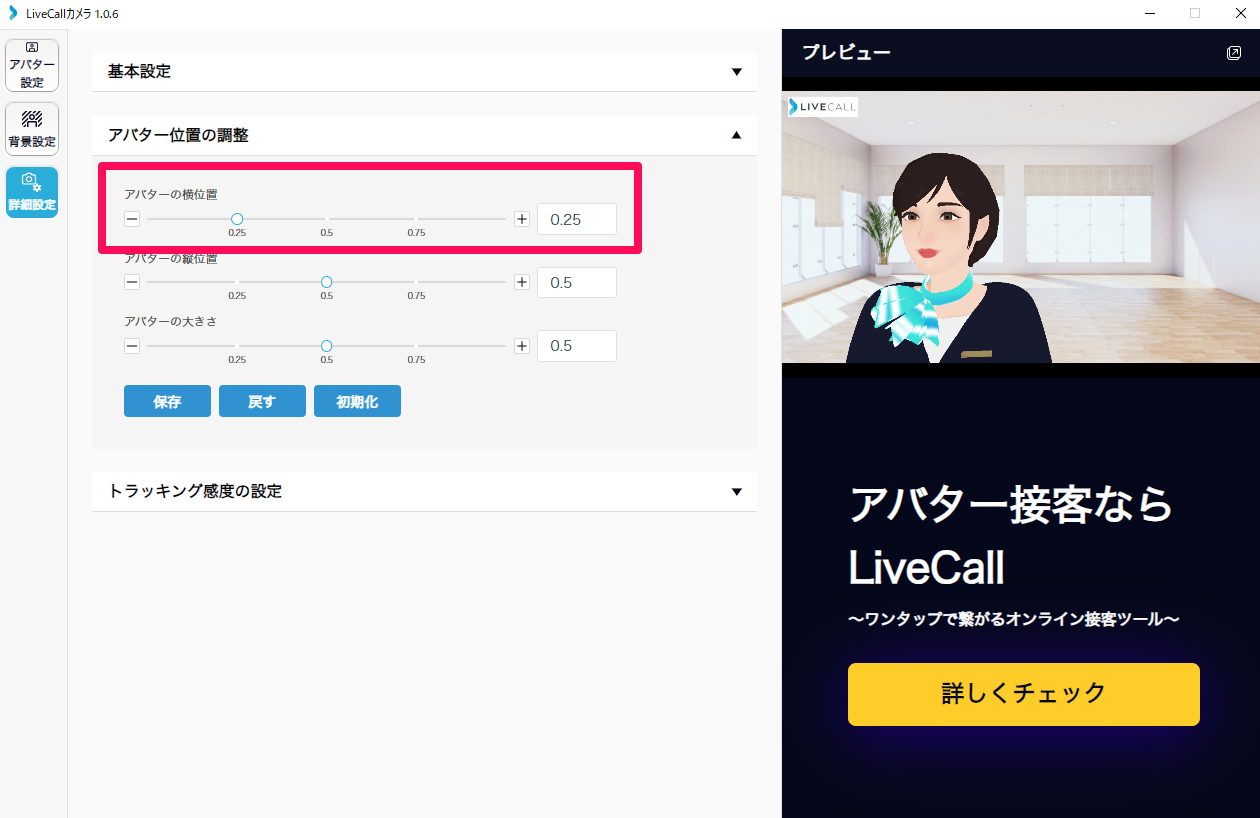
Task: Open the アバター設定 sidebar tab
Action: [x=32, y=66]
